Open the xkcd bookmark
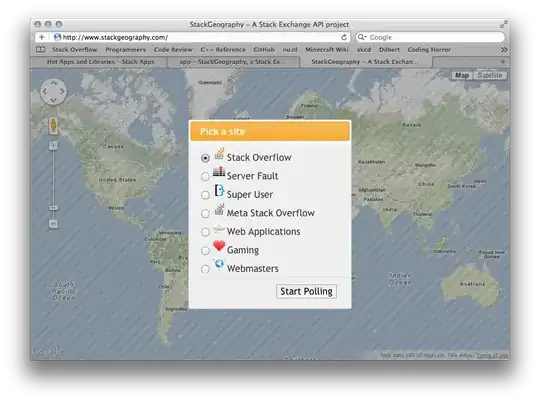Image resolution: width=540 pixels, height=402 pixels. 364,50
